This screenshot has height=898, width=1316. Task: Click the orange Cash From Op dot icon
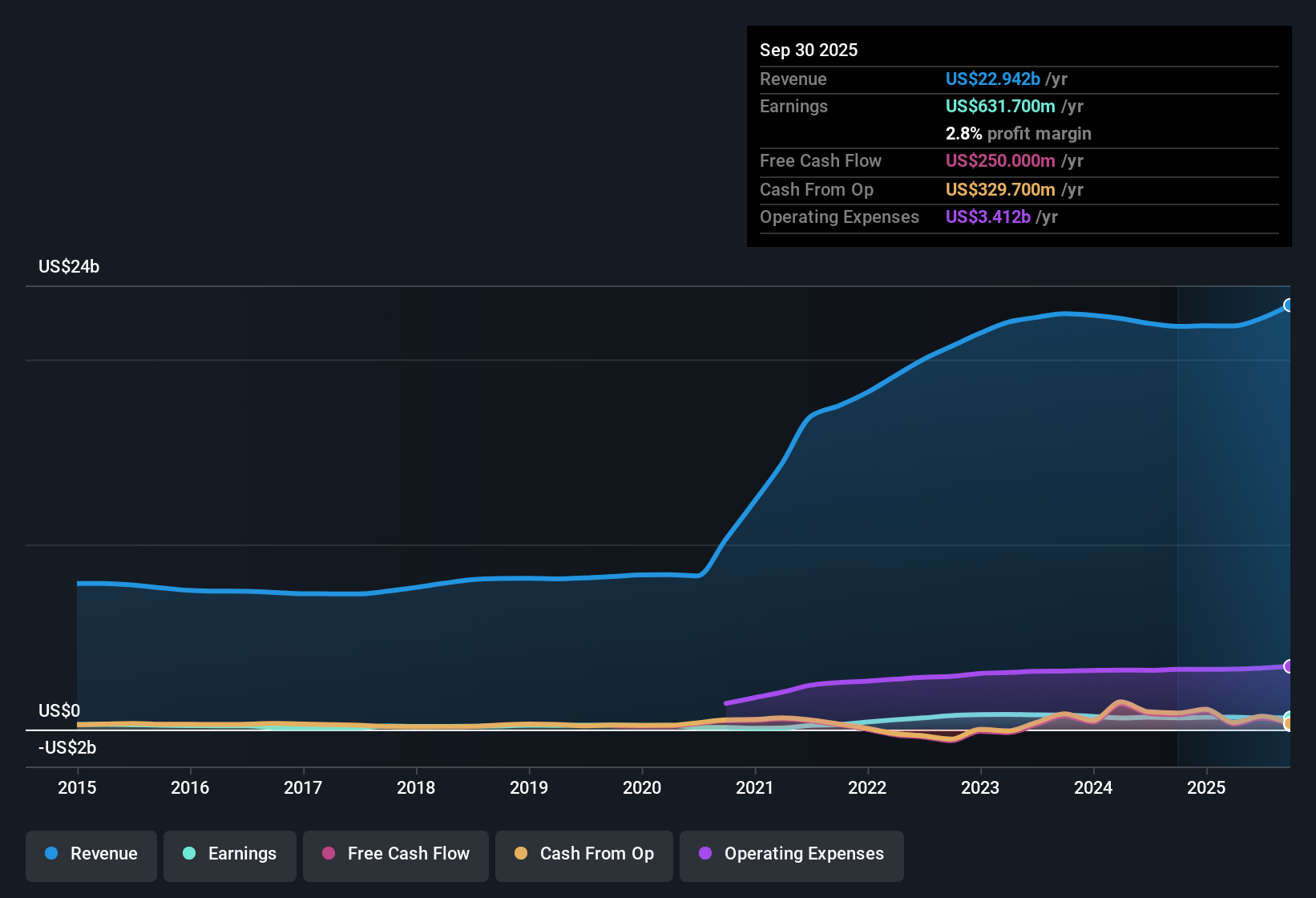coord(521,854)
